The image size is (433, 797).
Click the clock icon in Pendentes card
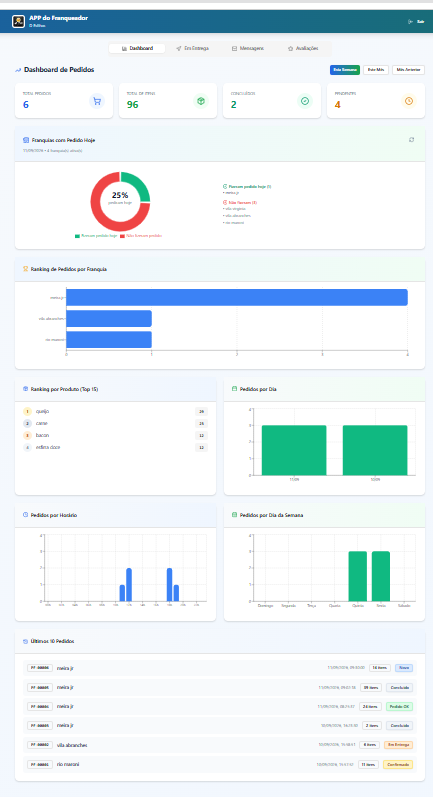click(x=409, y=101)
